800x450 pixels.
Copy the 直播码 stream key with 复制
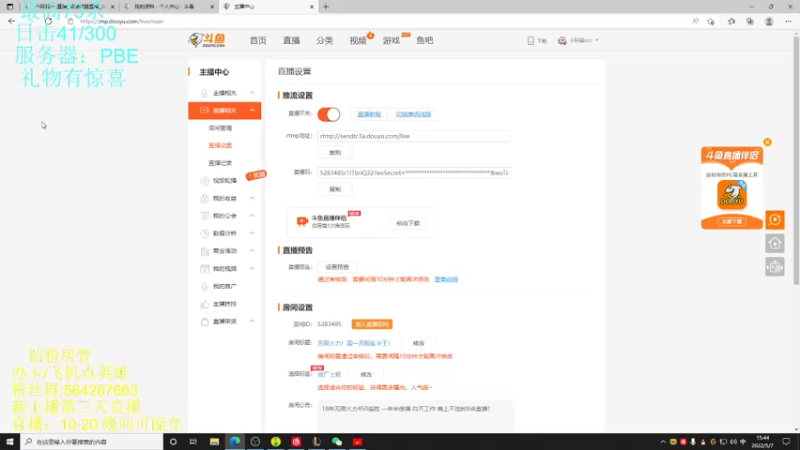pos(335,189)
